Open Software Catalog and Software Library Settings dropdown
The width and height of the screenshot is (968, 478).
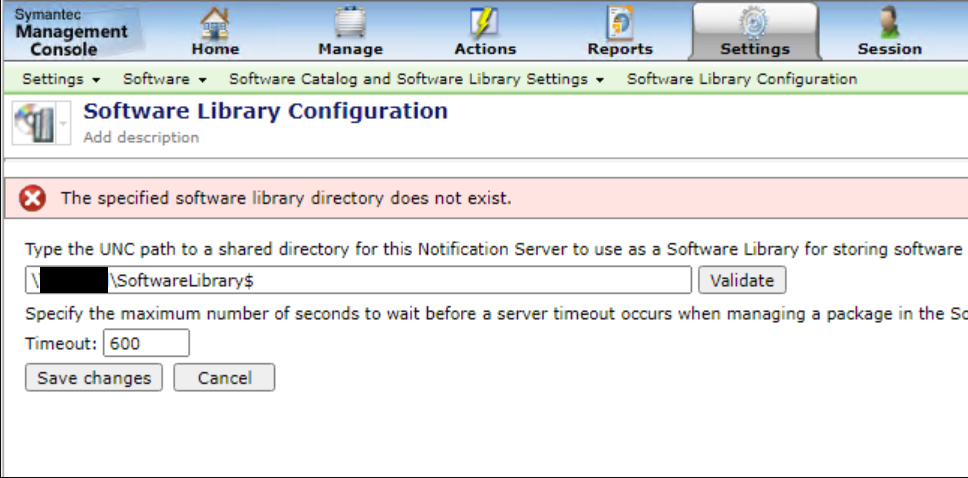(x=416, y=78)
